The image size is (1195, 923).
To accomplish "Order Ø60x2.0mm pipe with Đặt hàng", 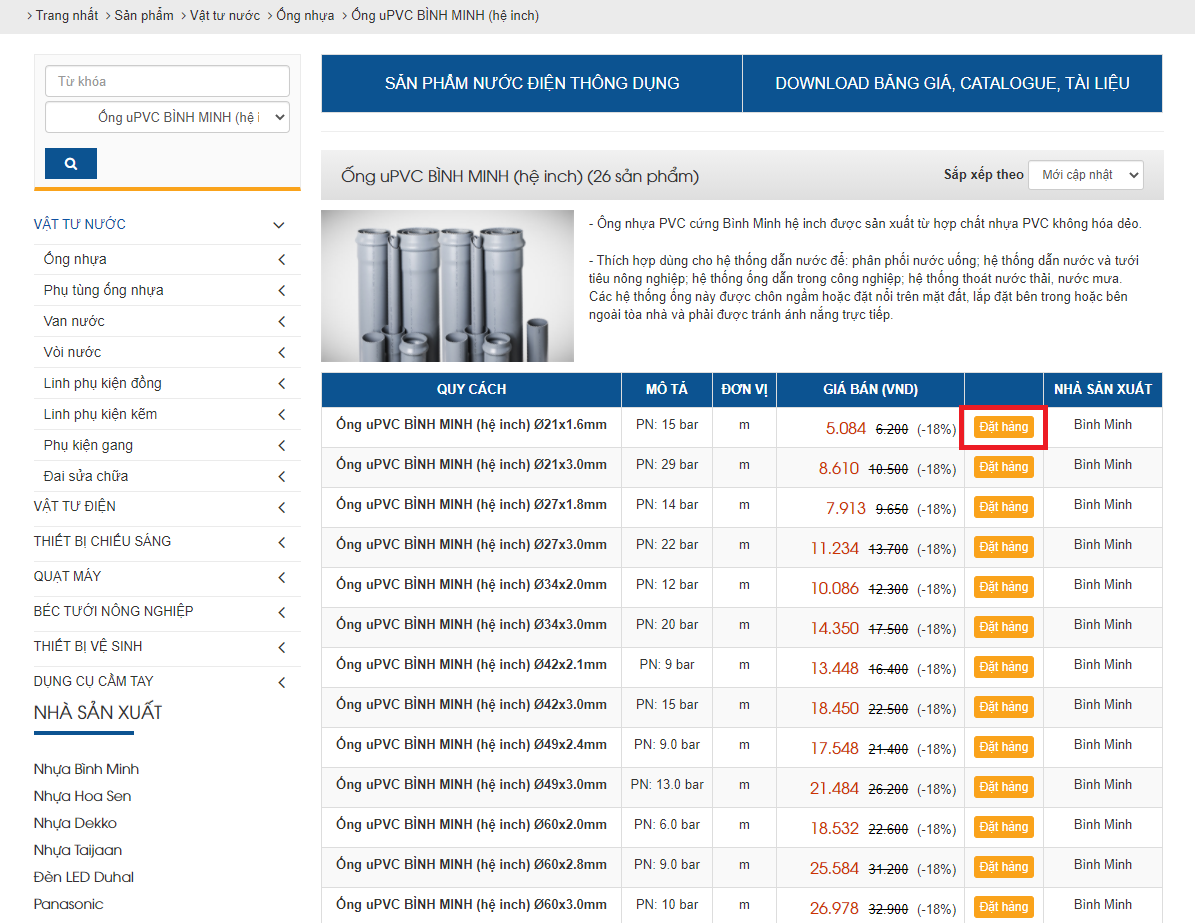I will tap(1004, 827).
